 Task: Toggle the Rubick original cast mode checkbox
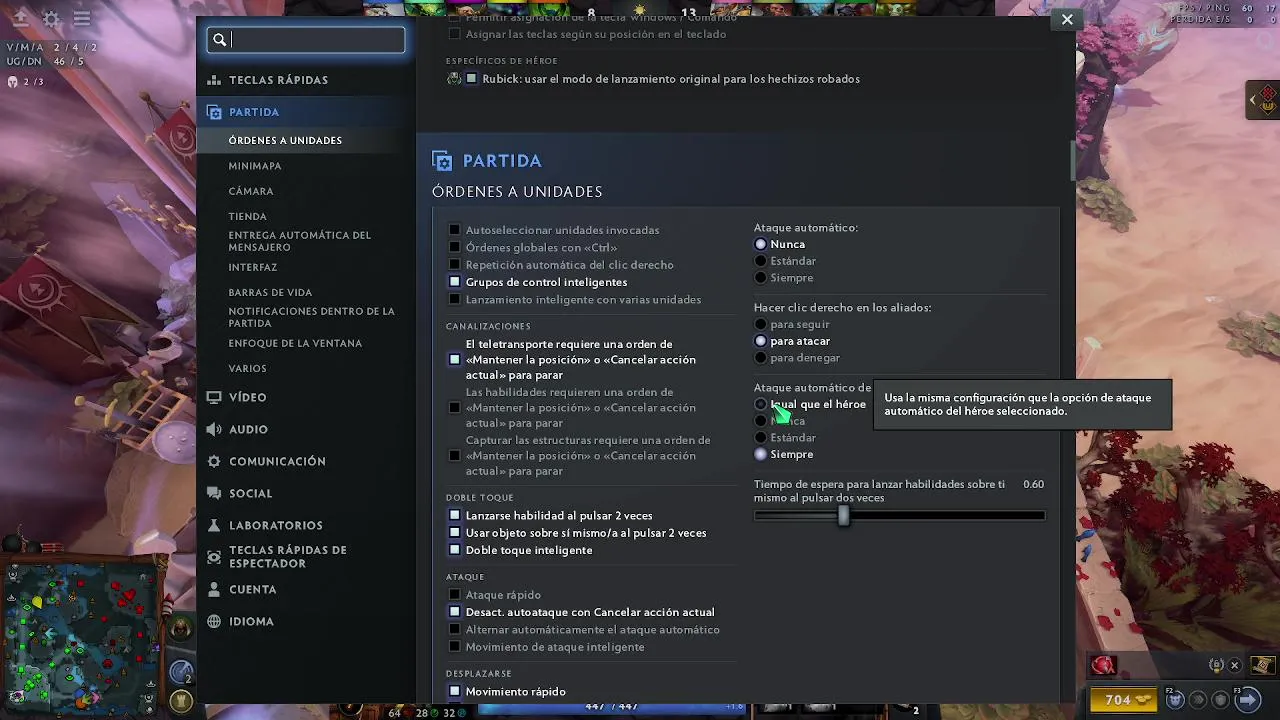tap(472, 79)
